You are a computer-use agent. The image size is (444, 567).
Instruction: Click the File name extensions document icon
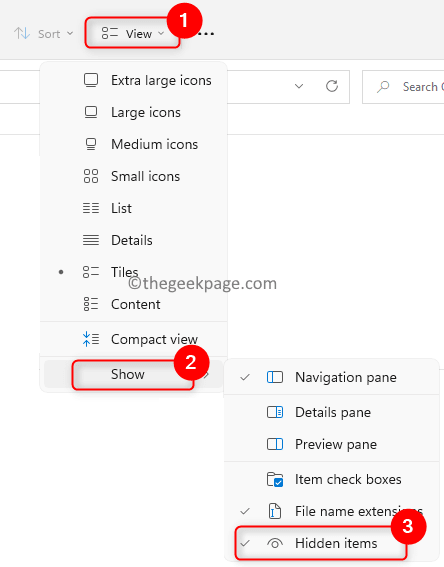point(275,511)
